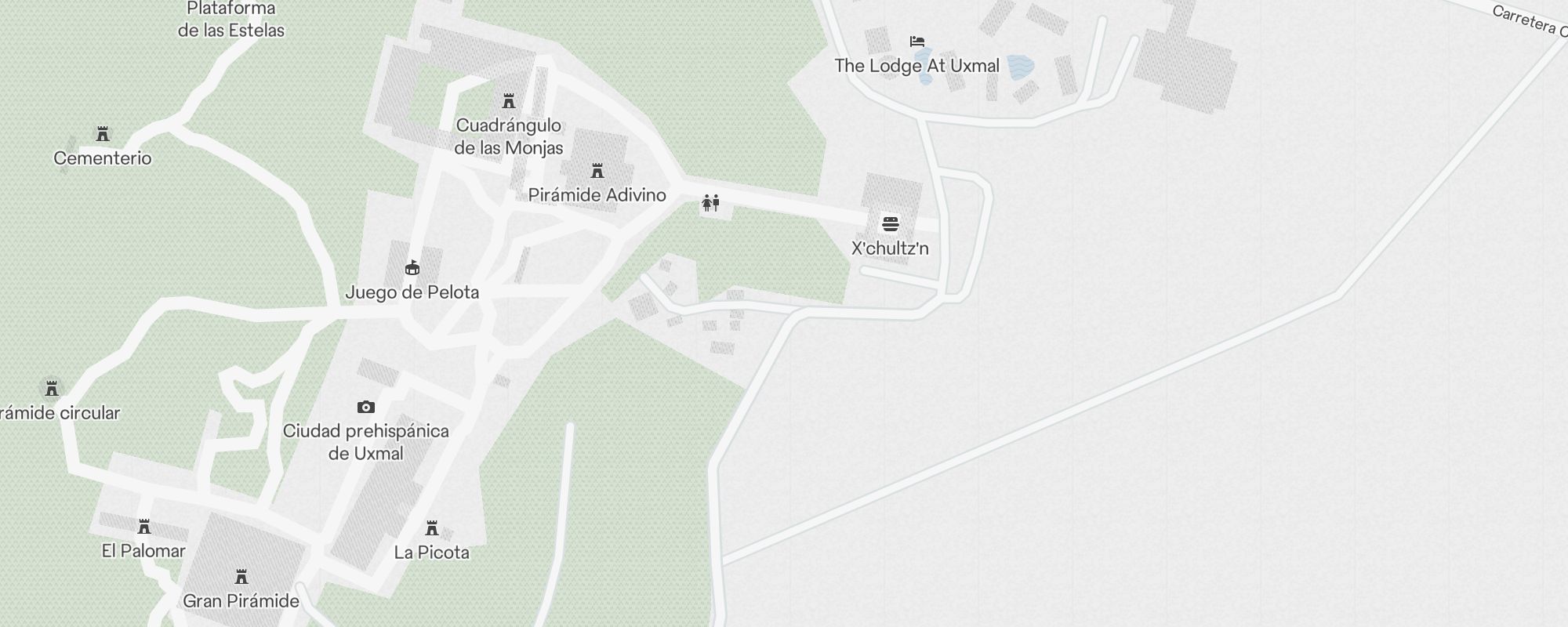Click the Cementerio monument icon

point(103,134)
